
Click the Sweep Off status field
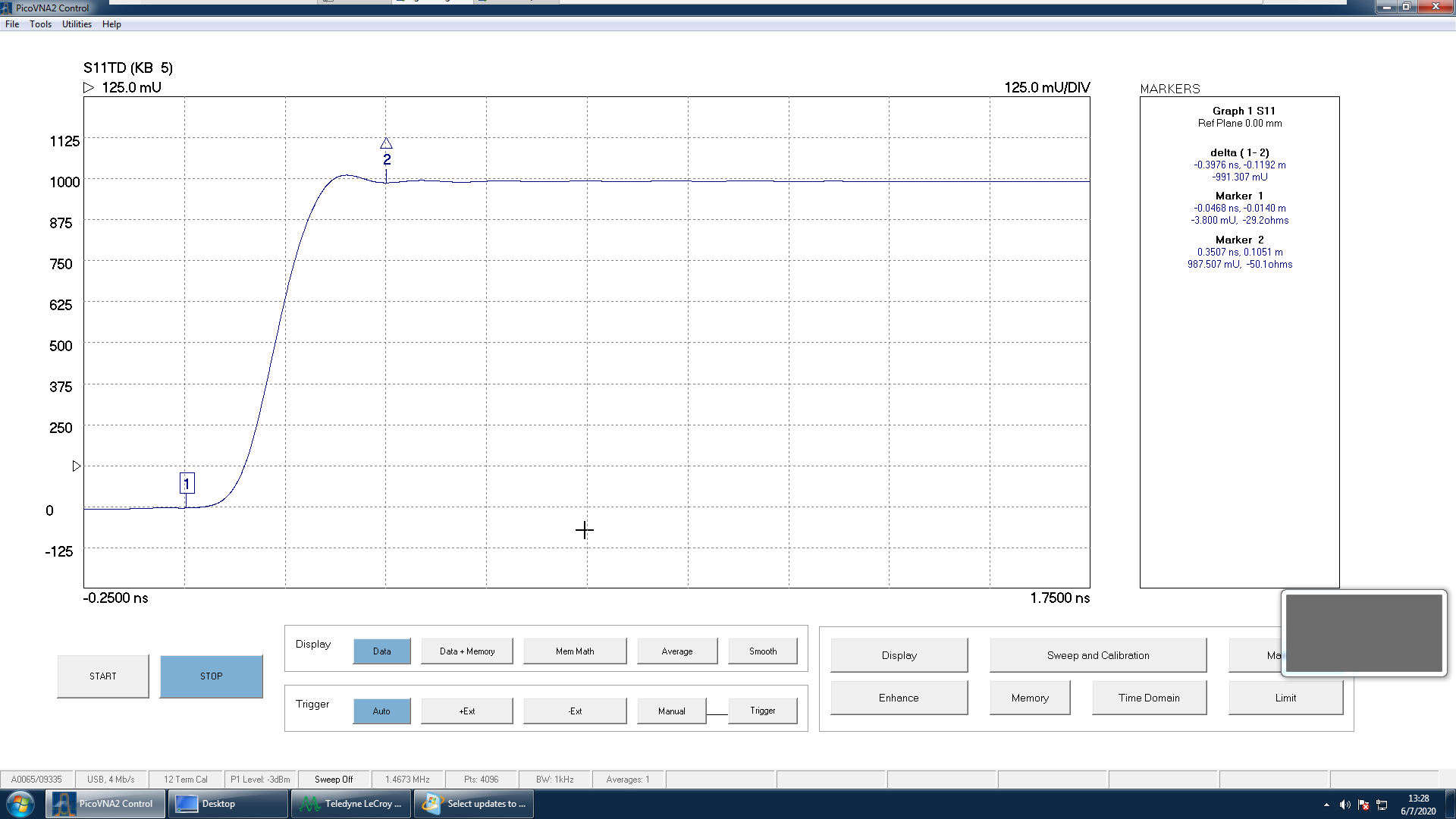334,780
